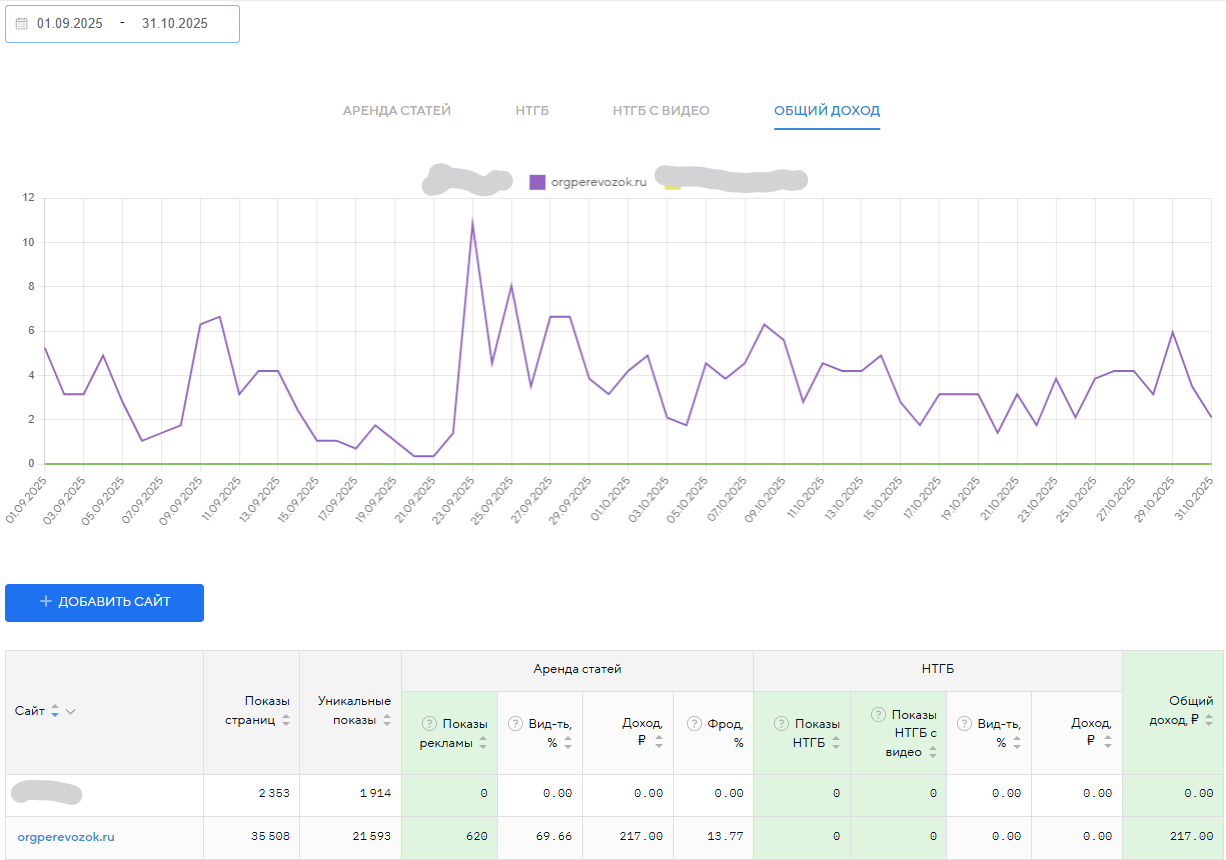Sort by Общий доход column arrows
The width and height of the screenshot is (1226, 860).
(x=1209, y=720)
